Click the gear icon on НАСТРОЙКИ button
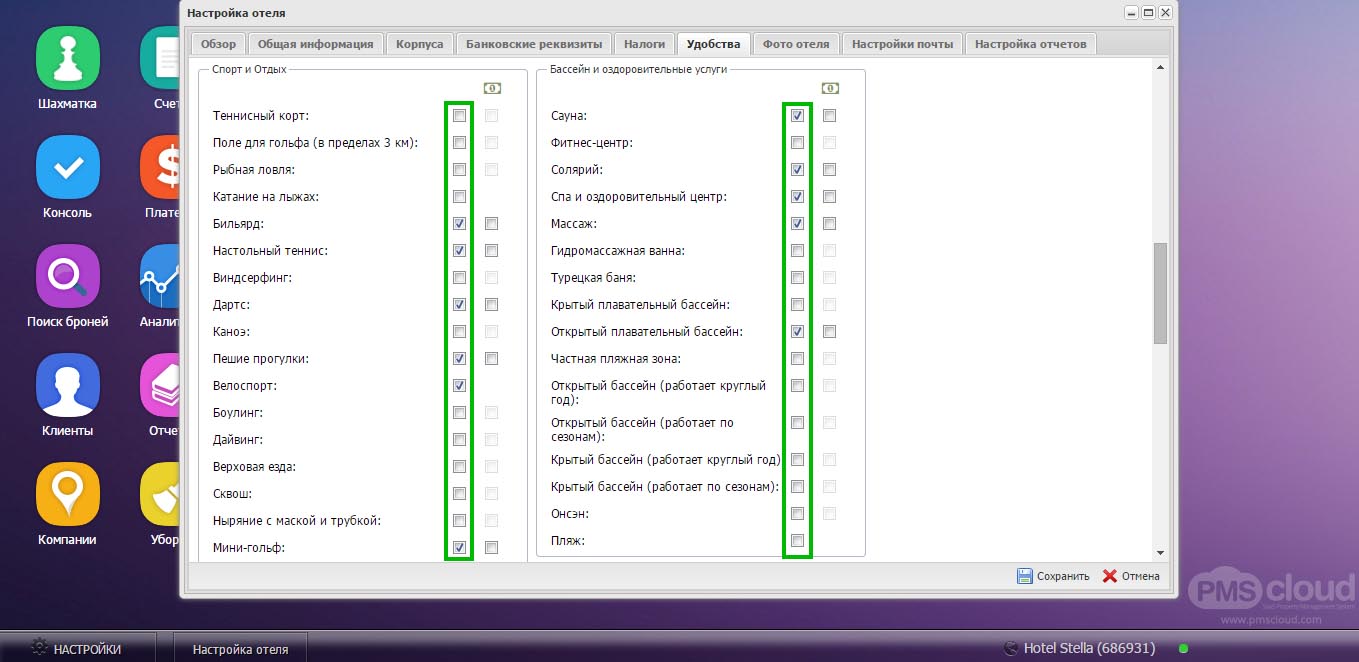1359x662 pixels. click(40, 648)
